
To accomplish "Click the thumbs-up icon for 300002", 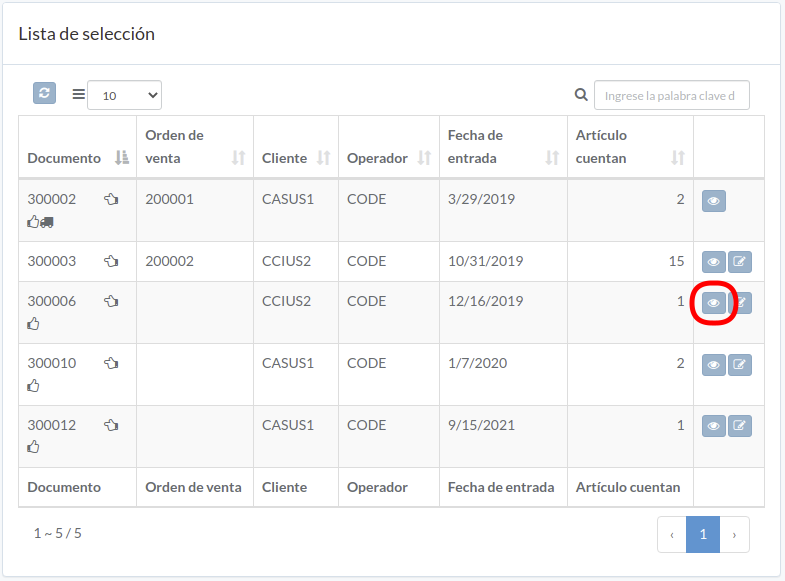I will [33, 222].
